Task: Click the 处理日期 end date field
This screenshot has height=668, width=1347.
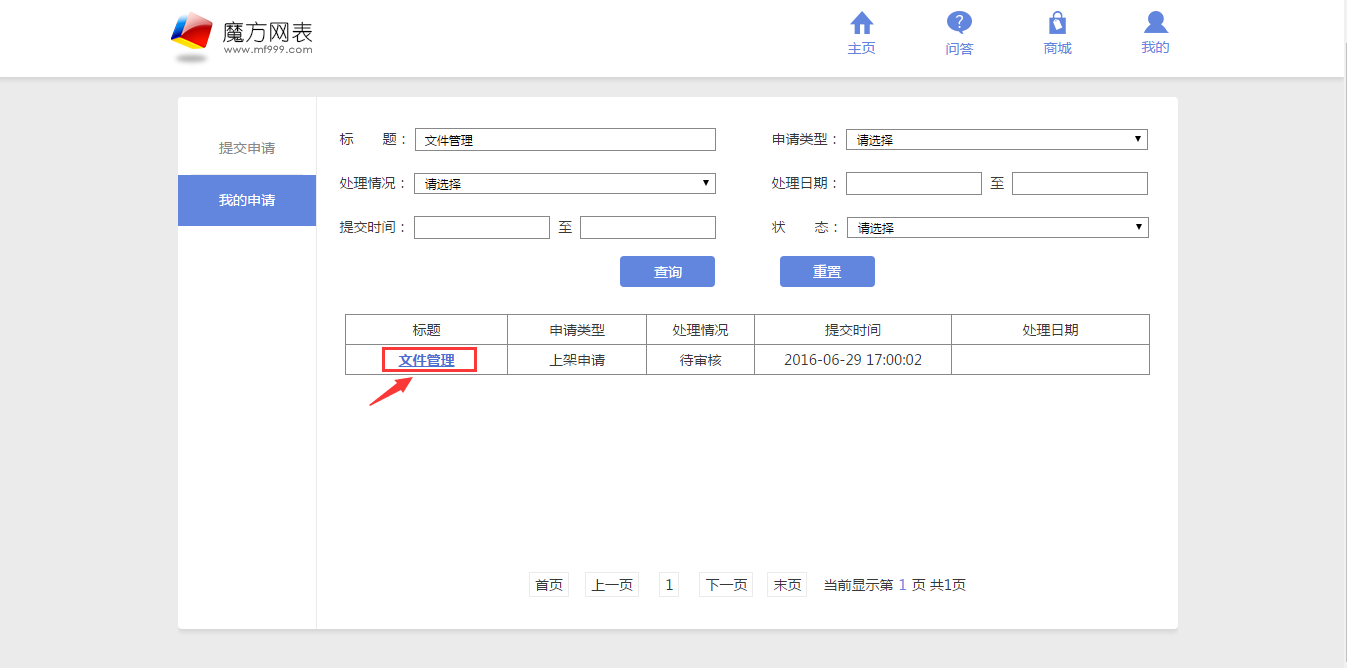Action: [x=1080, y=184]
